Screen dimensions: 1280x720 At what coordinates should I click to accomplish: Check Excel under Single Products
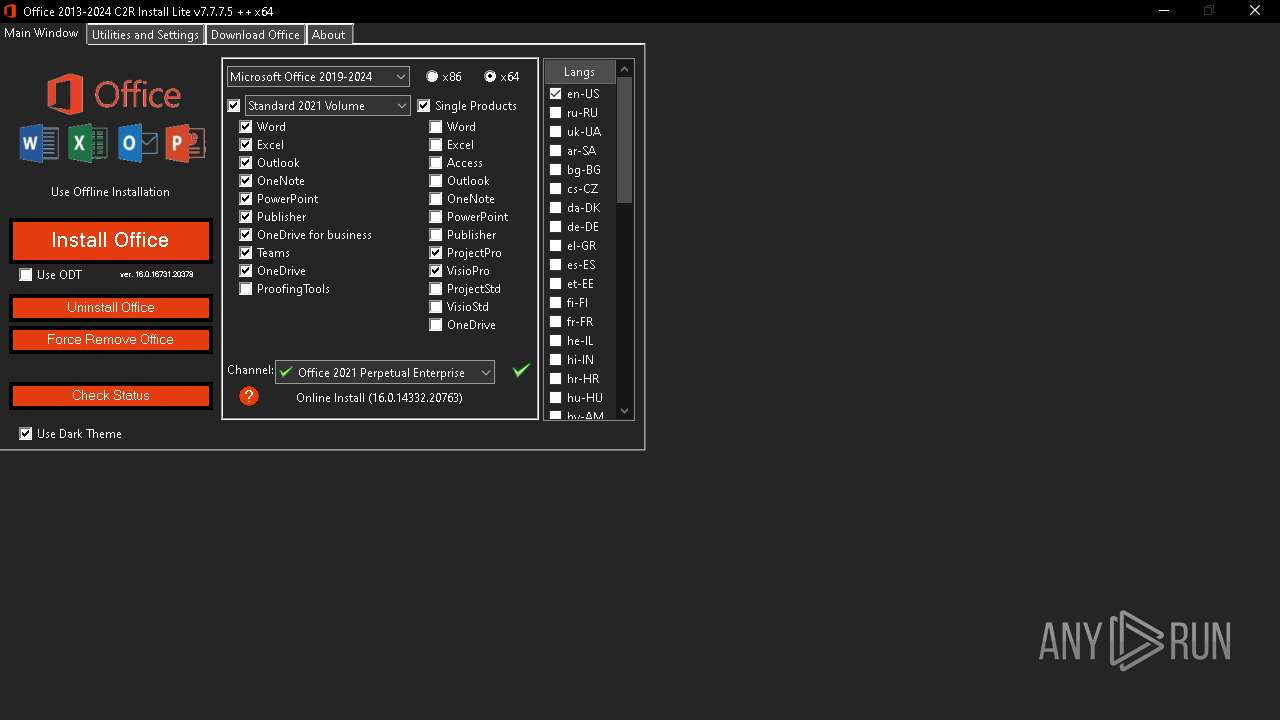tap(436, 145)
